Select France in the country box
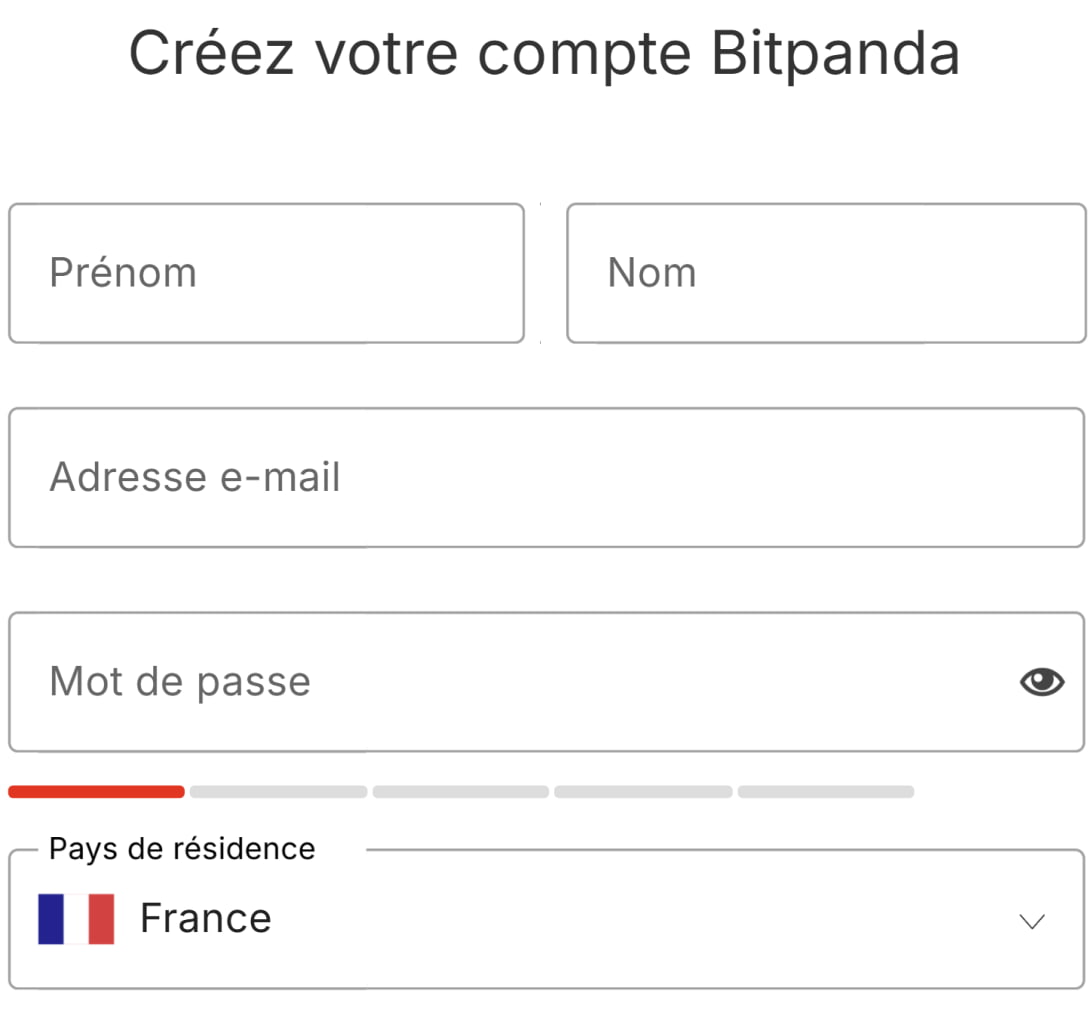1092x1009 pixels. 206,917
